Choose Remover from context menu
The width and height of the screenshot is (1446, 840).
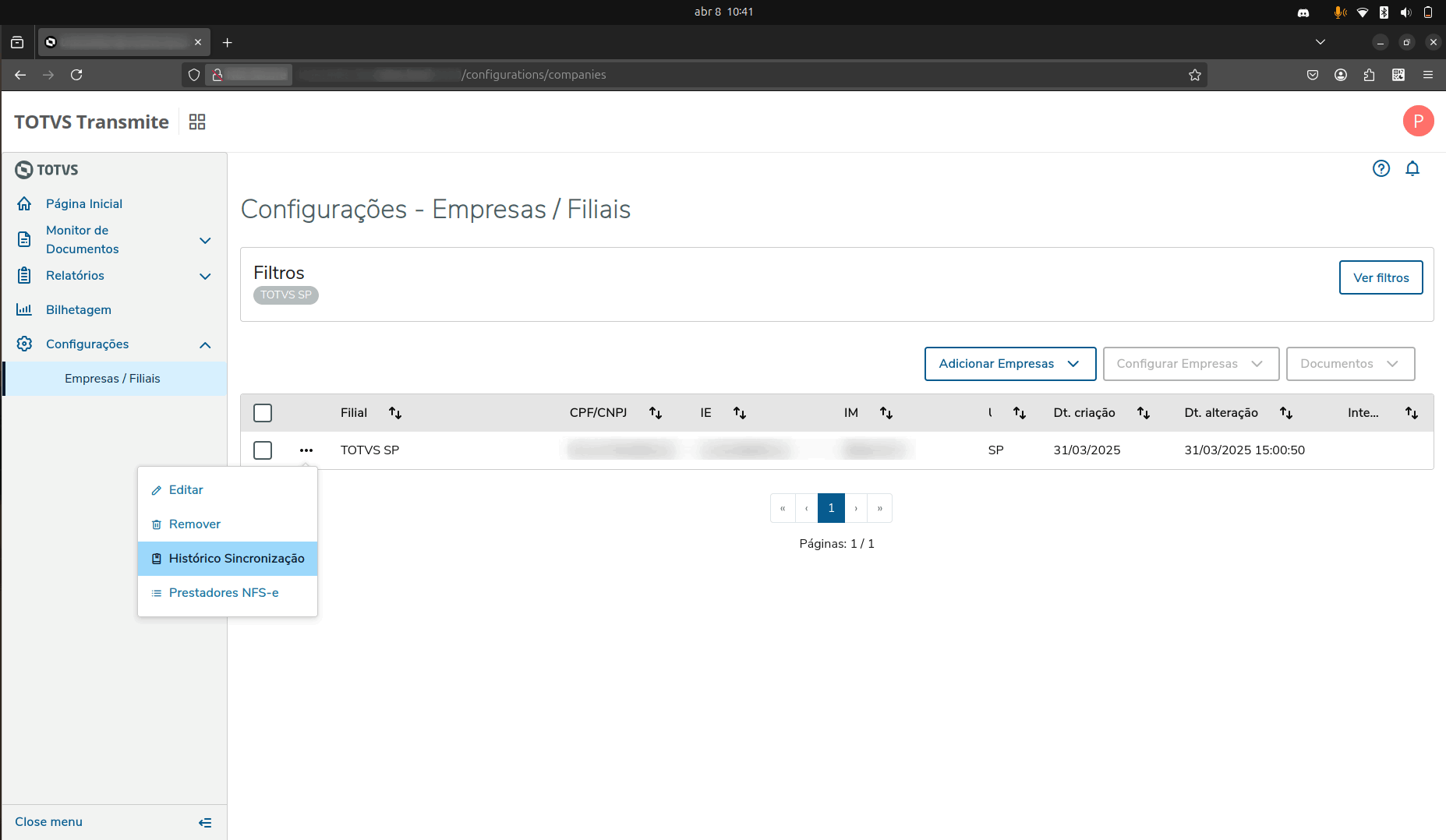pos(228,524)
